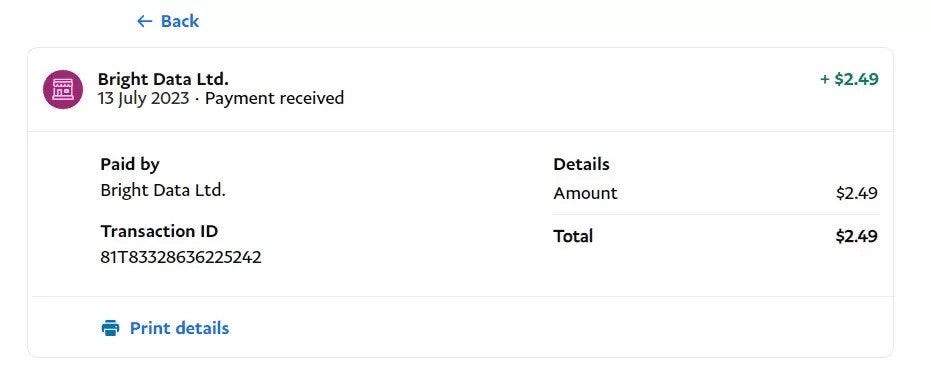Click the bold Total label

pyautogui.click(x=573, y=236)
